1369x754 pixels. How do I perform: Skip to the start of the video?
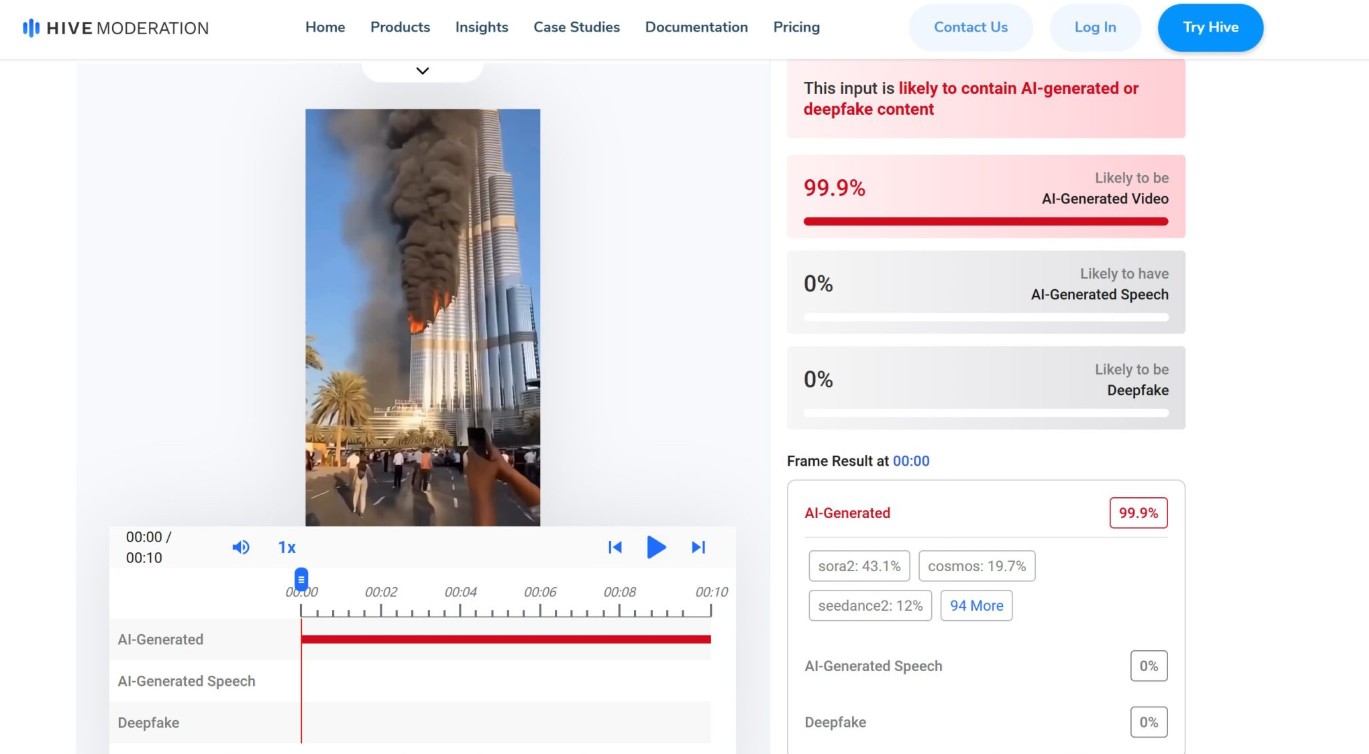[615, 546]
